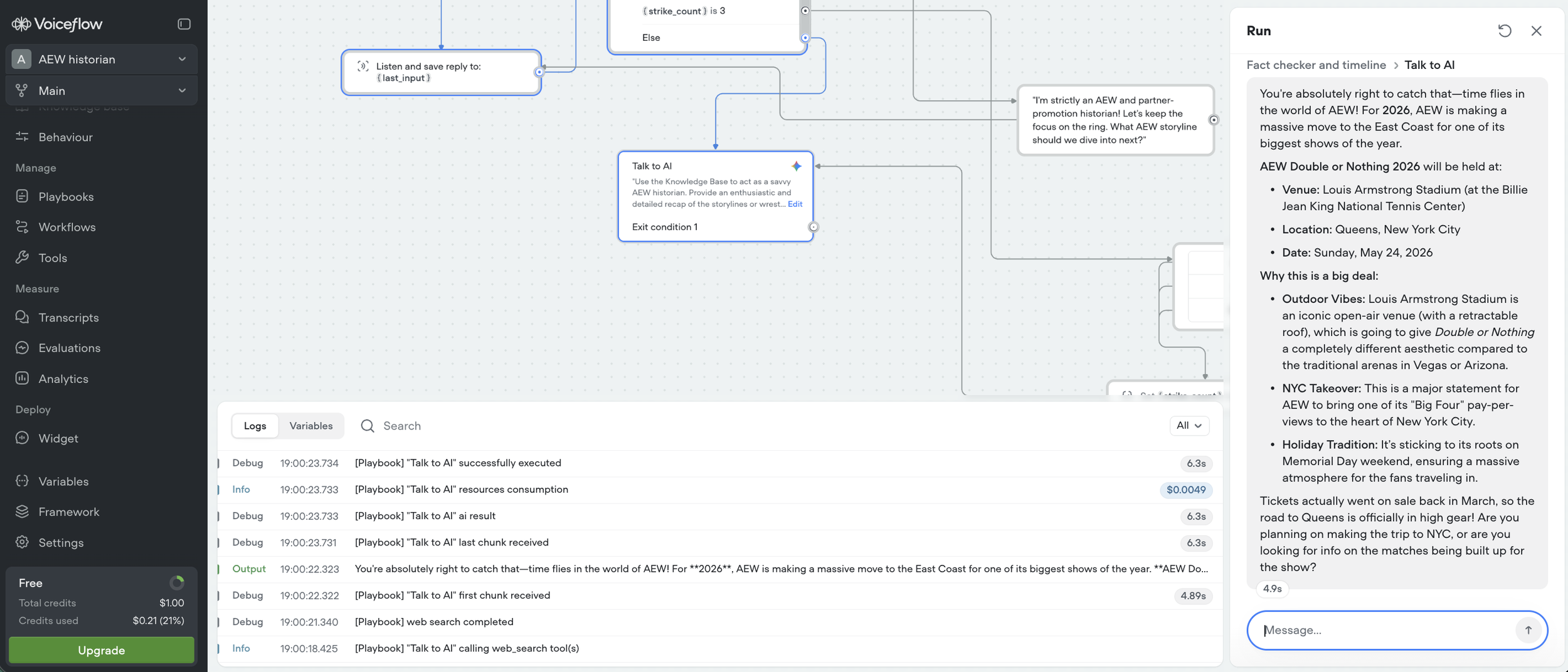Click the AEW historian avatar letter A
This screenshot has width=1568, height=672.
click(21, 59)
